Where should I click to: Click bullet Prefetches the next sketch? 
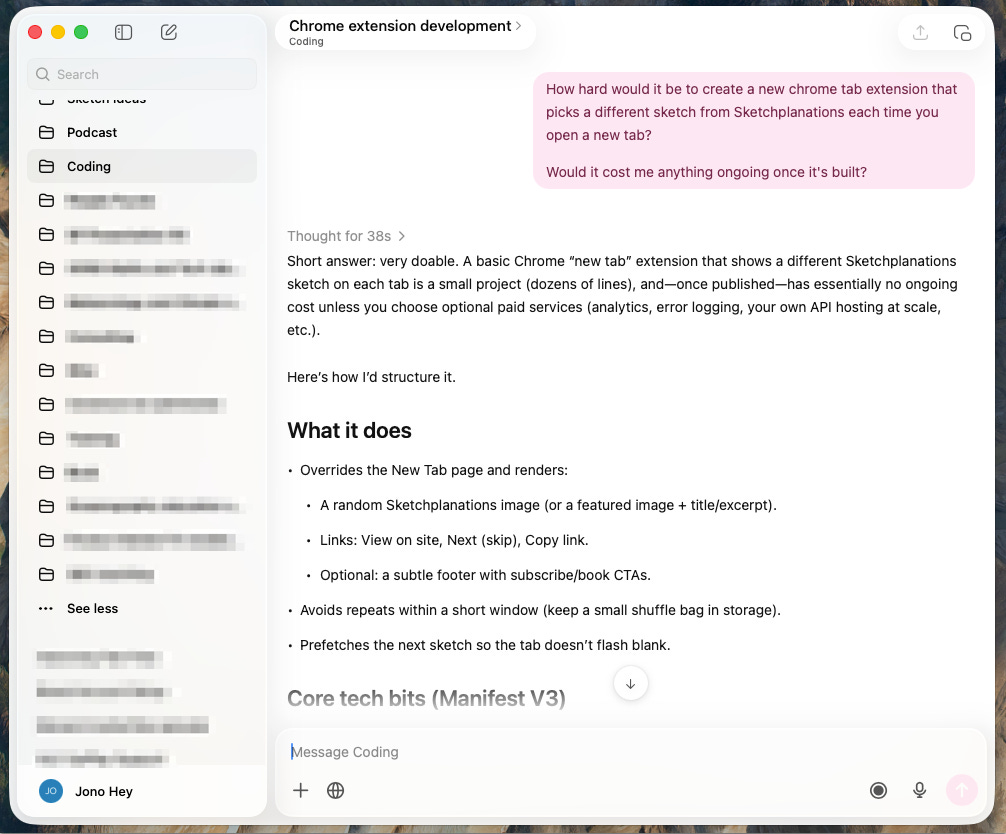point(485,645)
